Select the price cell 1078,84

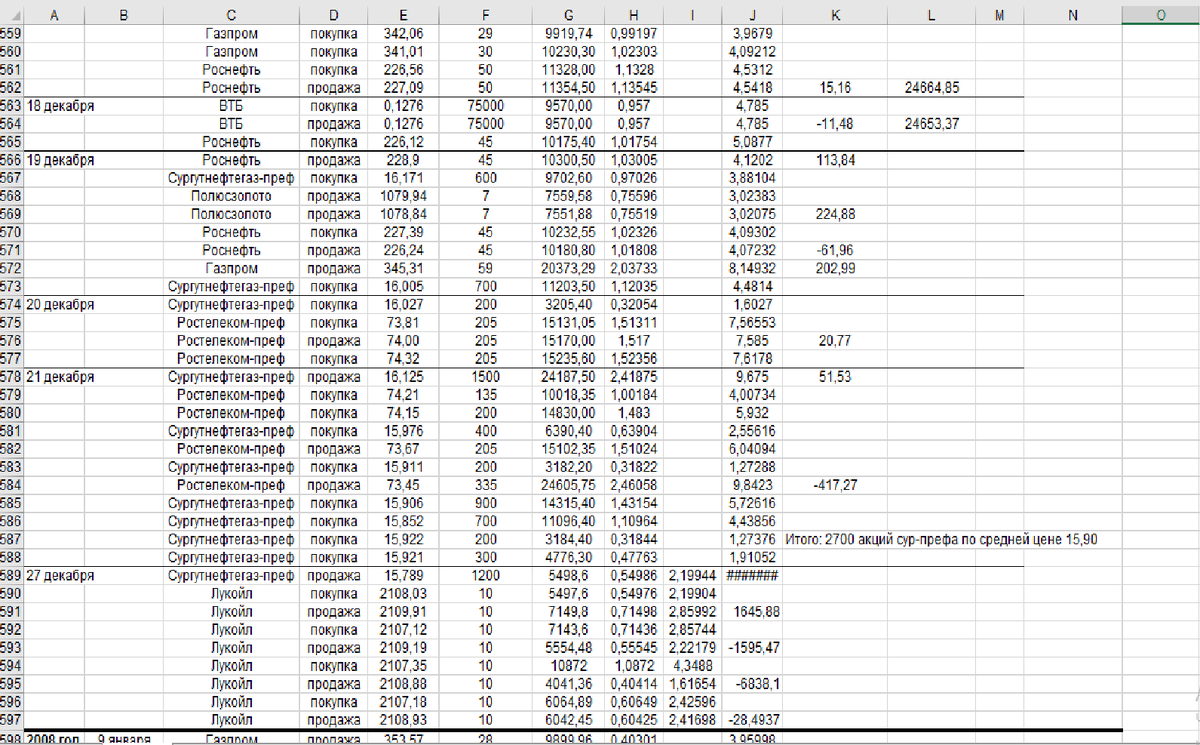pyautogui.click(x=402, y=213)
